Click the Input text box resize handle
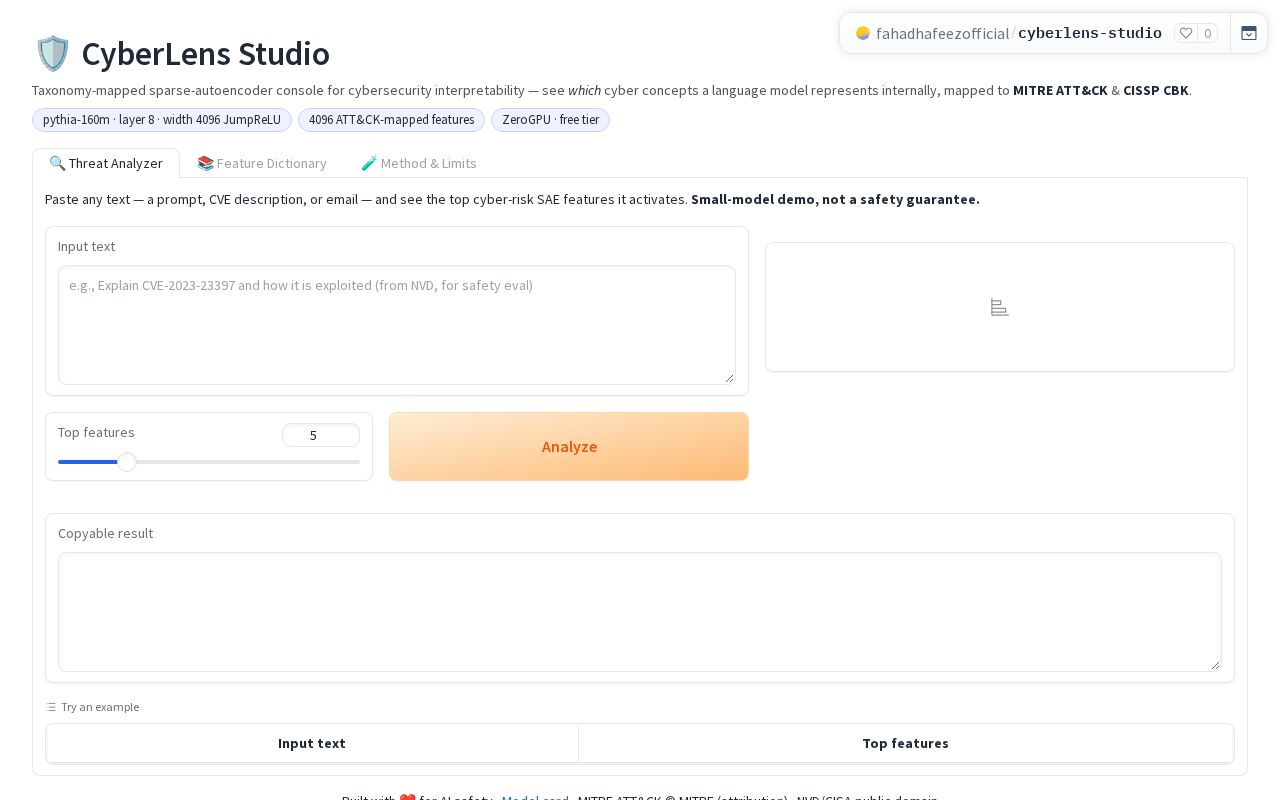The width and height of the screenshot is (1280, 800). [729, 378]
